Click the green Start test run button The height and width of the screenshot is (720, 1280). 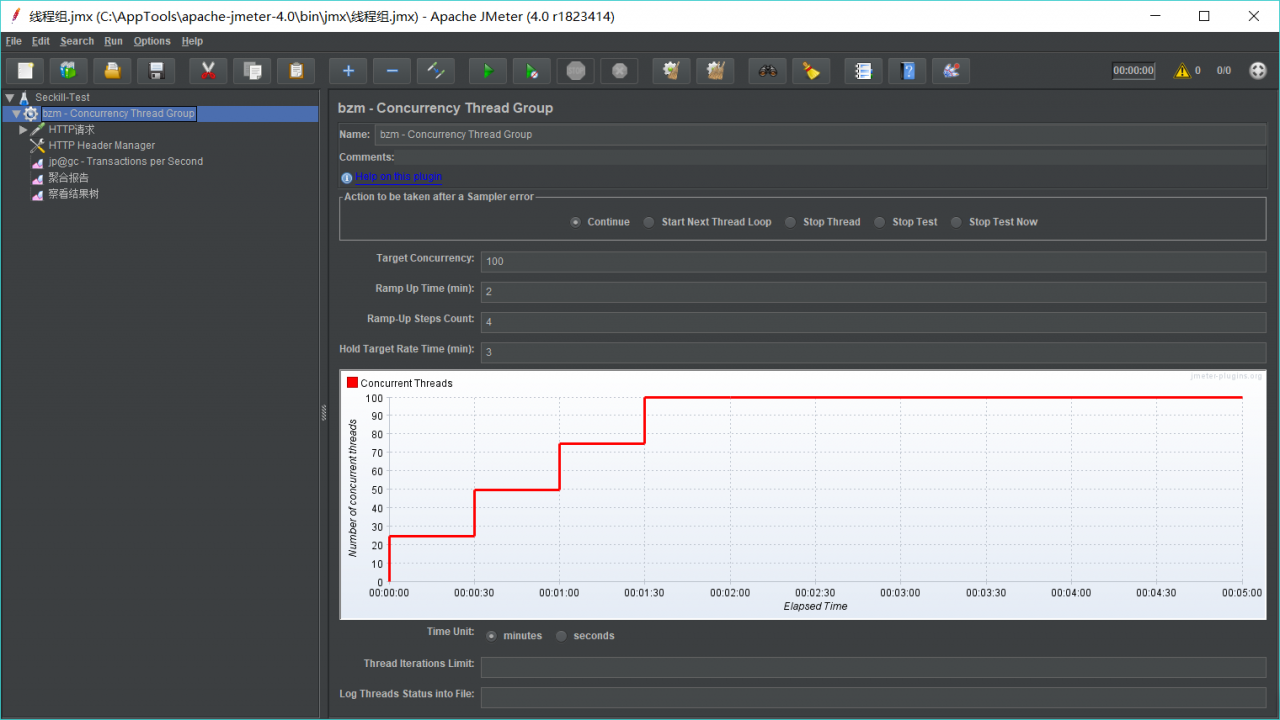488,71
